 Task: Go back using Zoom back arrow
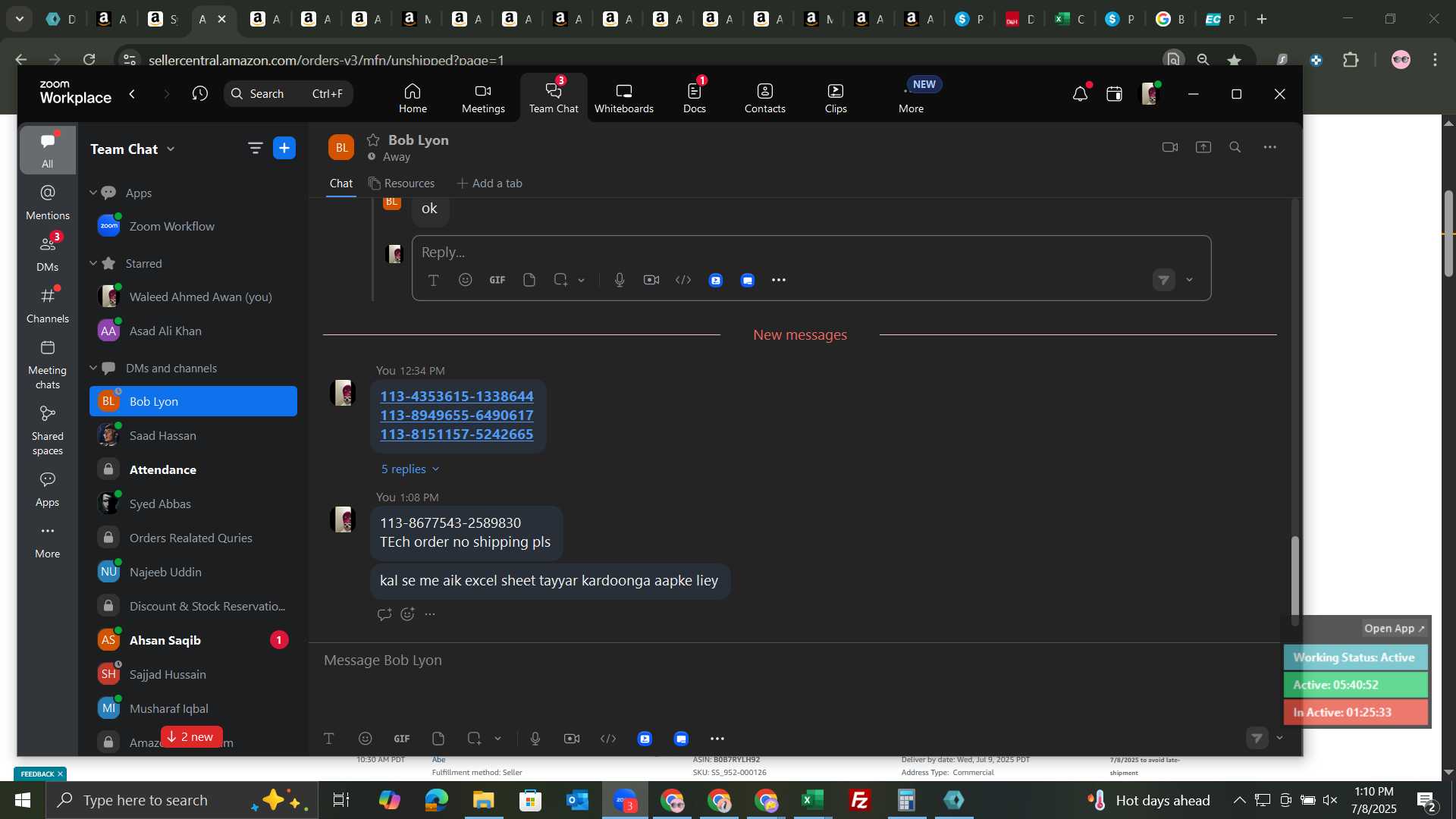point(133,94)
